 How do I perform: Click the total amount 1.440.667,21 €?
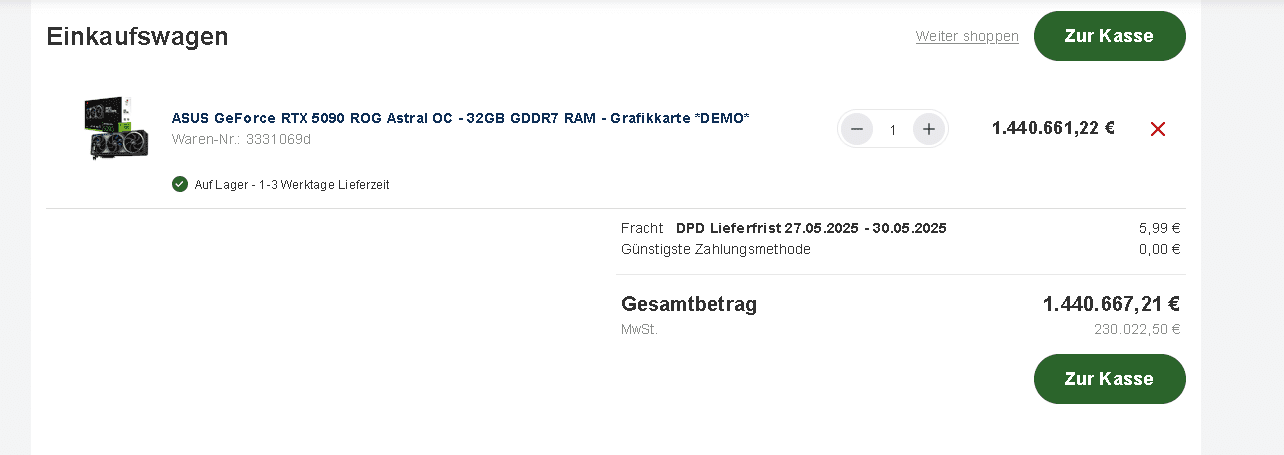pos(1111,304)
